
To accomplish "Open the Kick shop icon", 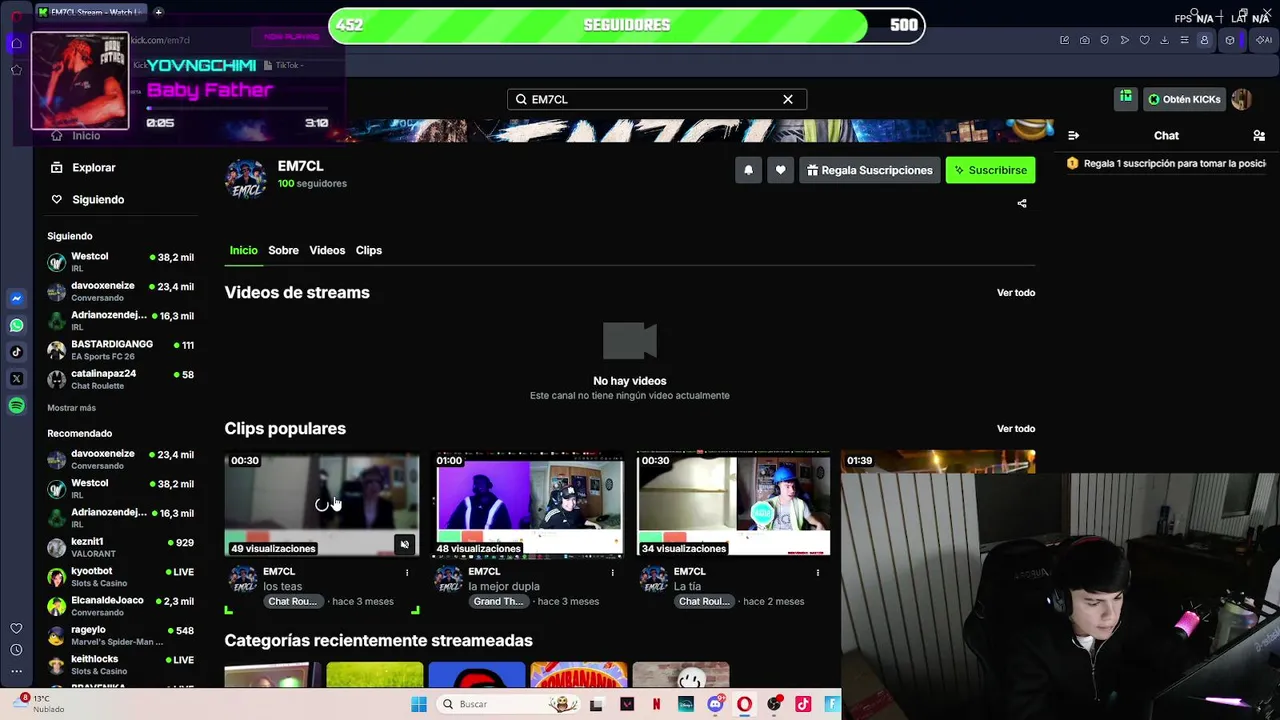I will coord(1126,98).
